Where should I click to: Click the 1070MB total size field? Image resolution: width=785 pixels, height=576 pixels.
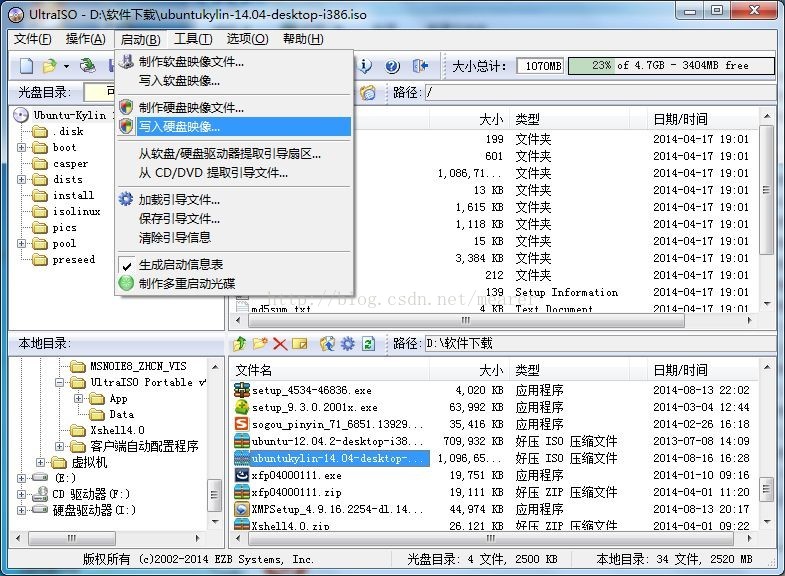(x=540, y=66)
